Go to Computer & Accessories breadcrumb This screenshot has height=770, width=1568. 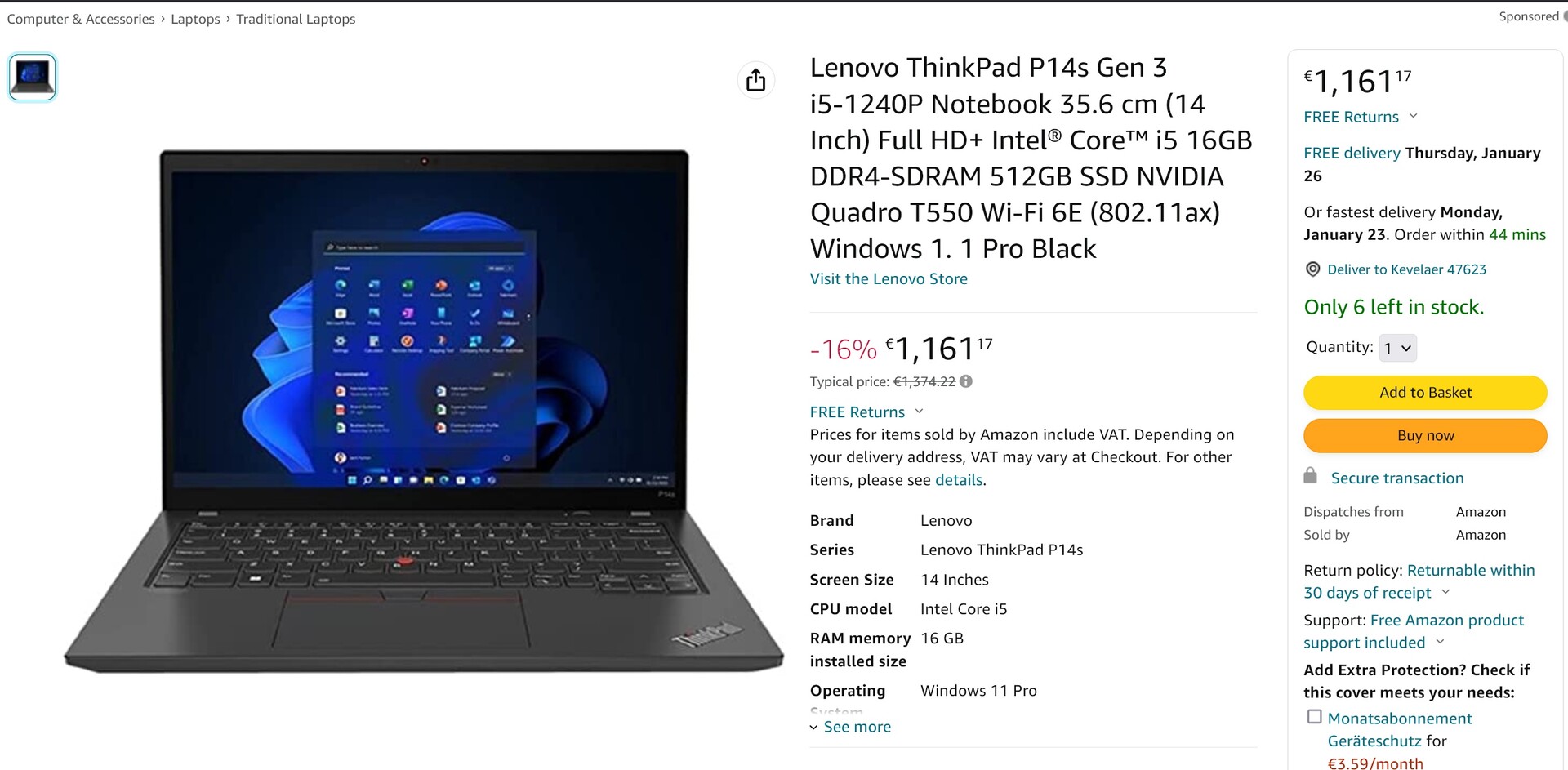pyautogui.click(x=81, y=19)
